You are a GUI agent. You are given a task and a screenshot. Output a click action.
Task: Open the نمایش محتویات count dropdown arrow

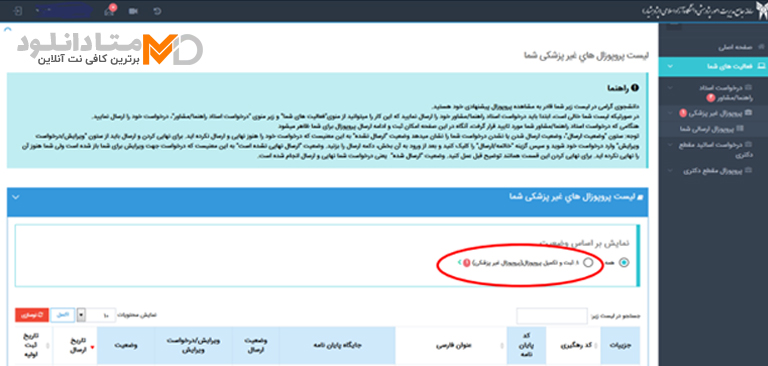coord(82,316)
